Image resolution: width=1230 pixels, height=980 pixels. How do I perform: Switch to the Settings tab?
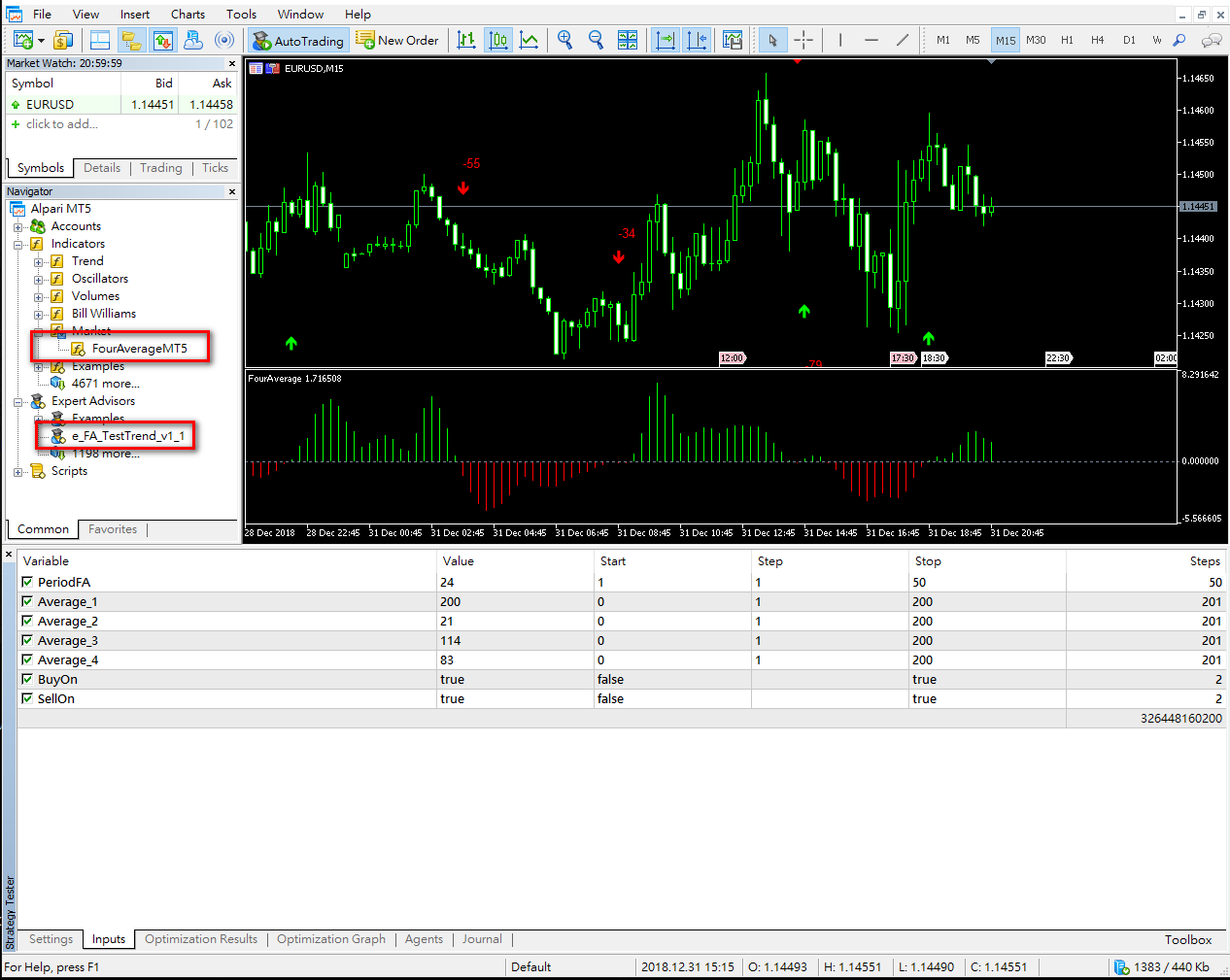pyautogui.click(x=51, y=939)
